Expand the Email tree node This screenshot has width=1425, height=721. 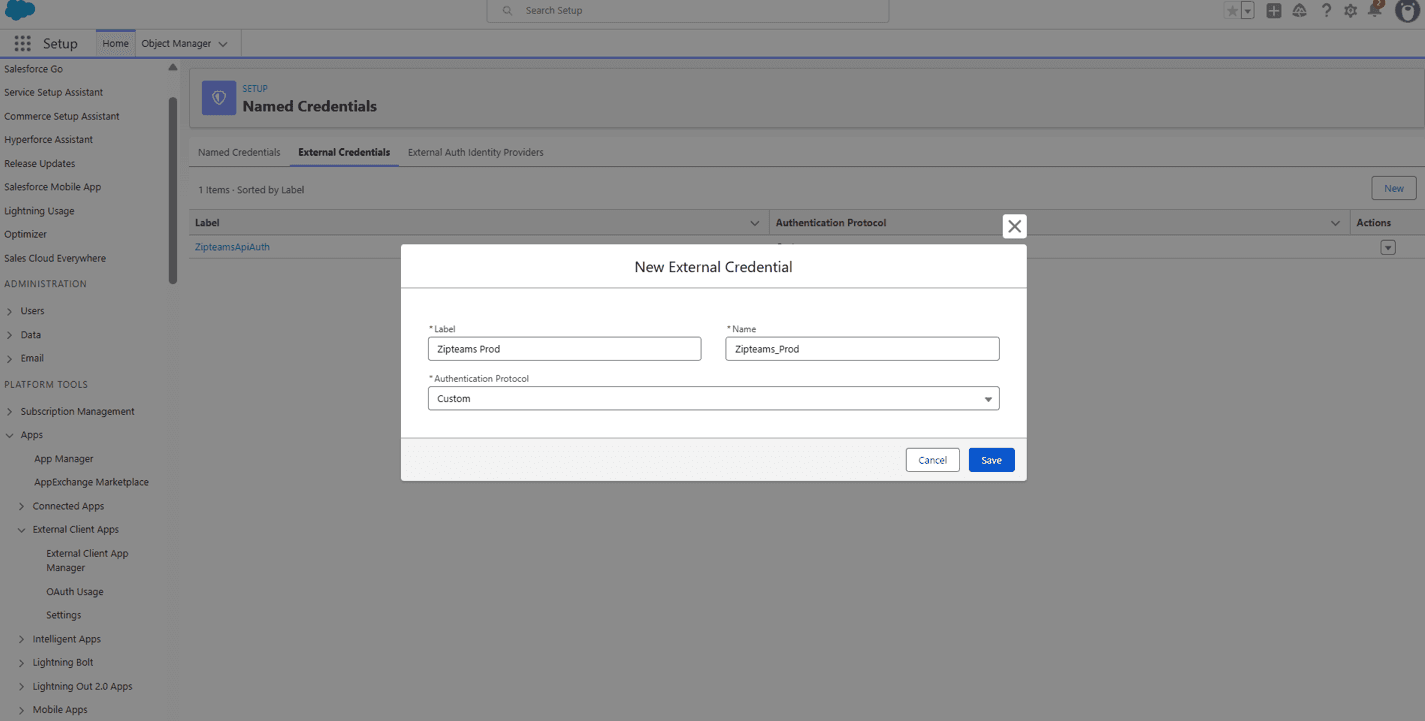tap(10, 358)
